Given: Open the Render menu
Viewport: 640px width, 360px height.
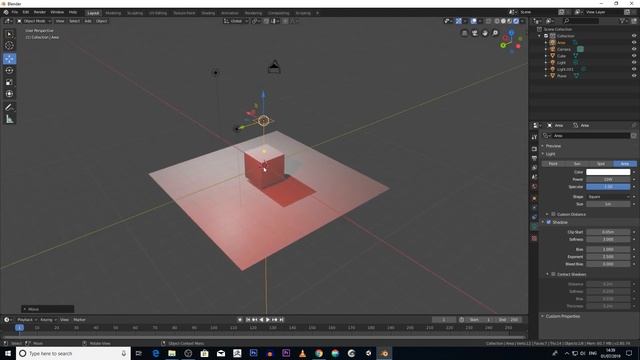Looking at the screenshot, I should [x=40, y=12].
